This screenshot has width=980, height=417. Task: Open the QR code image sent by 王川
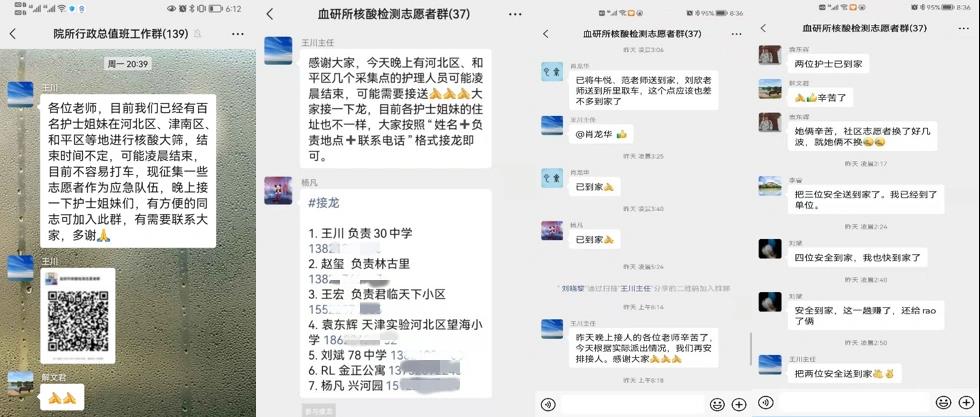click(78, 316)
